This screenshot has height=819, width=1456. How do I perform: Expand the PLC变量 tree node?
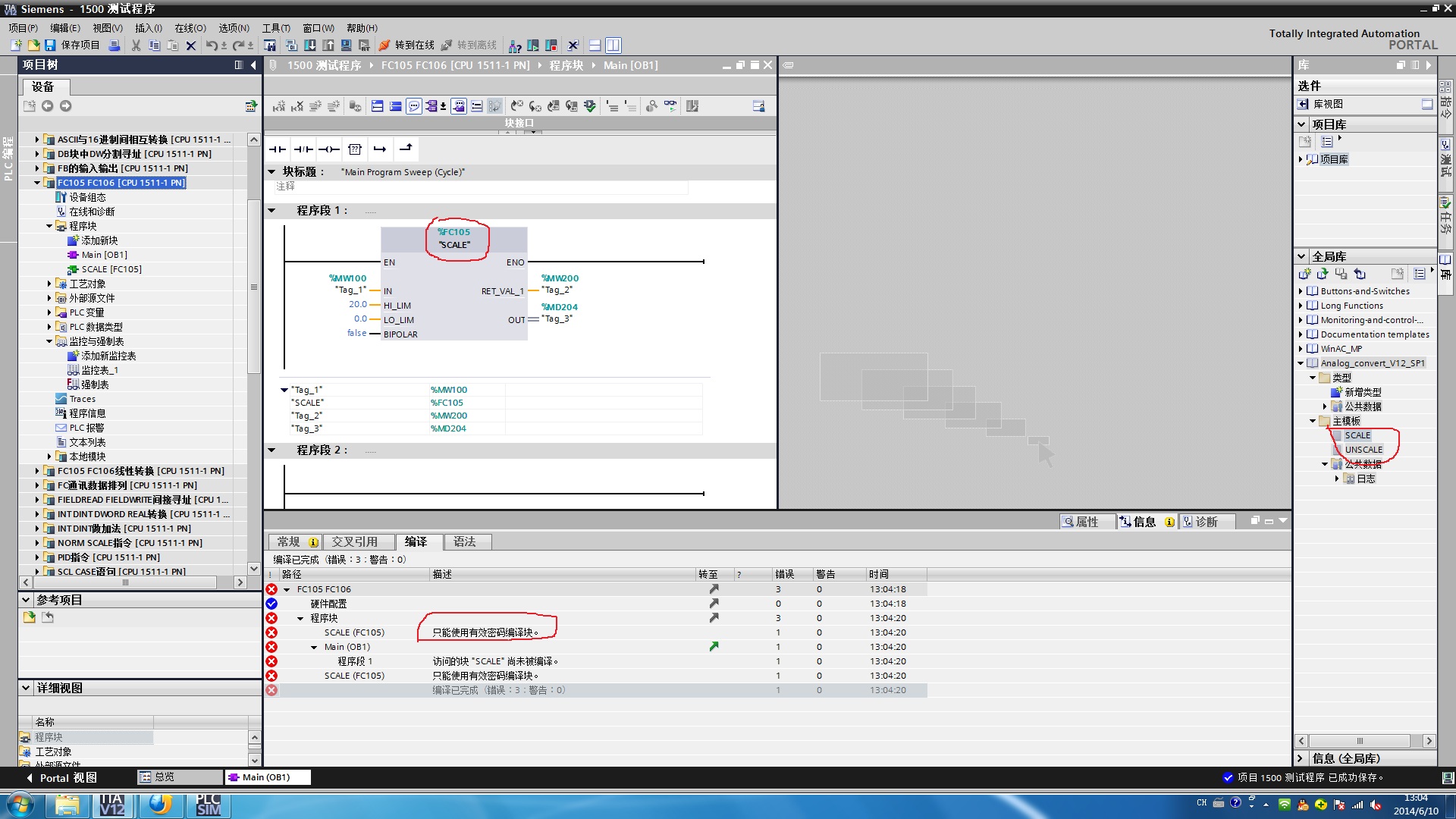[x=49, y=312]
